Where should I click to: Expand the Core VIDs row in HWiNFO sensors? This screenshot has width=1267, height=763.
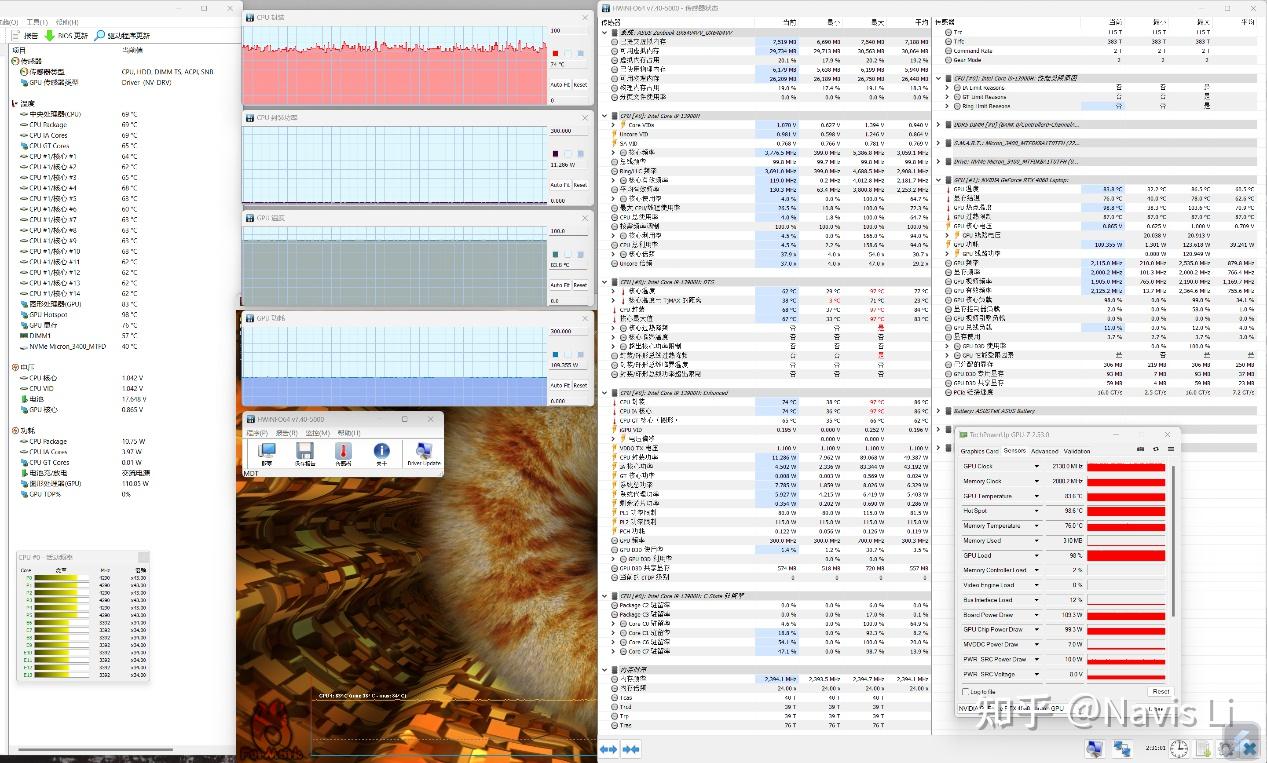613,125
